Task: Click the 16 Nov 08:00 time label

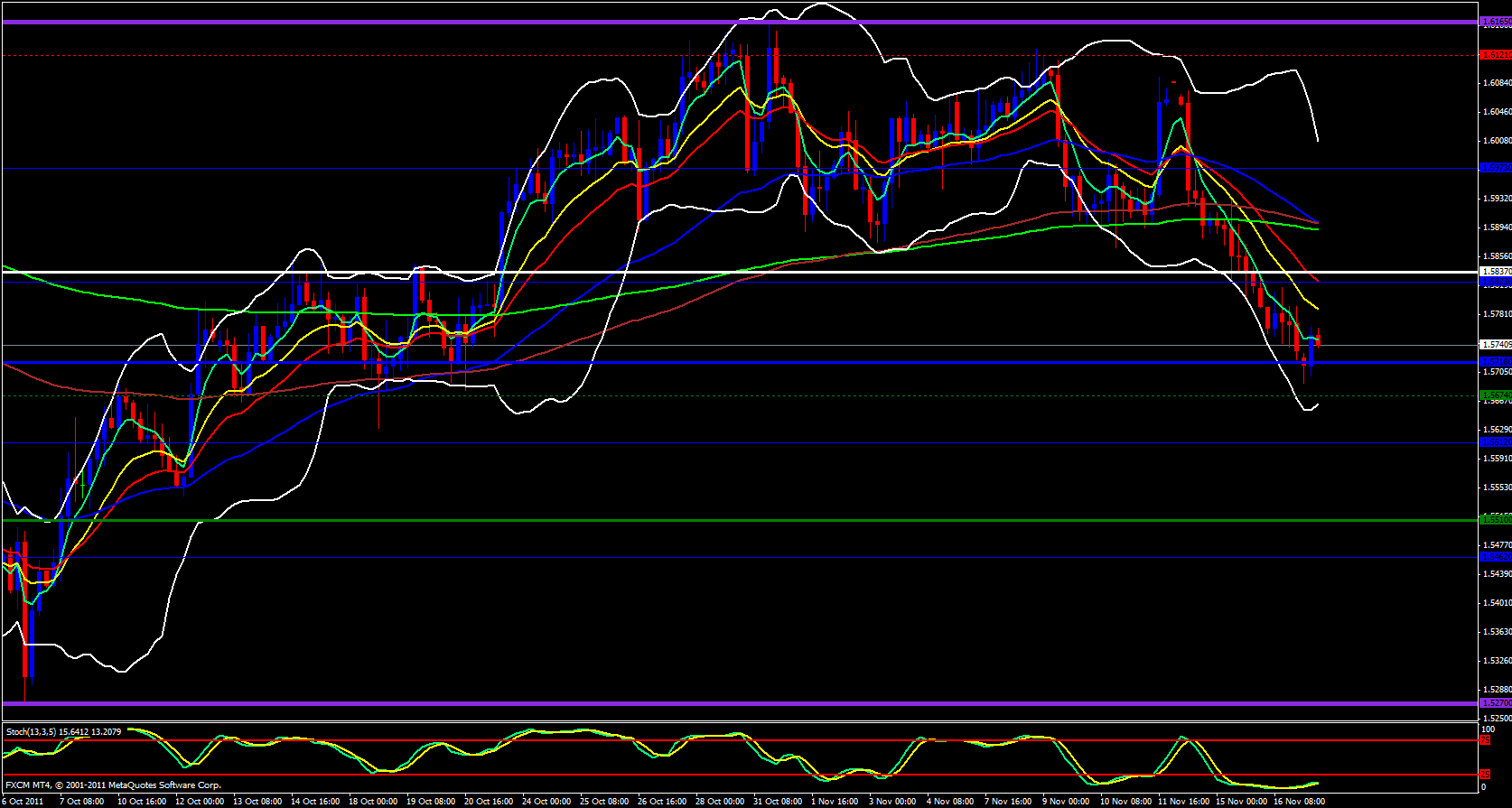Action: (1299, 801)
